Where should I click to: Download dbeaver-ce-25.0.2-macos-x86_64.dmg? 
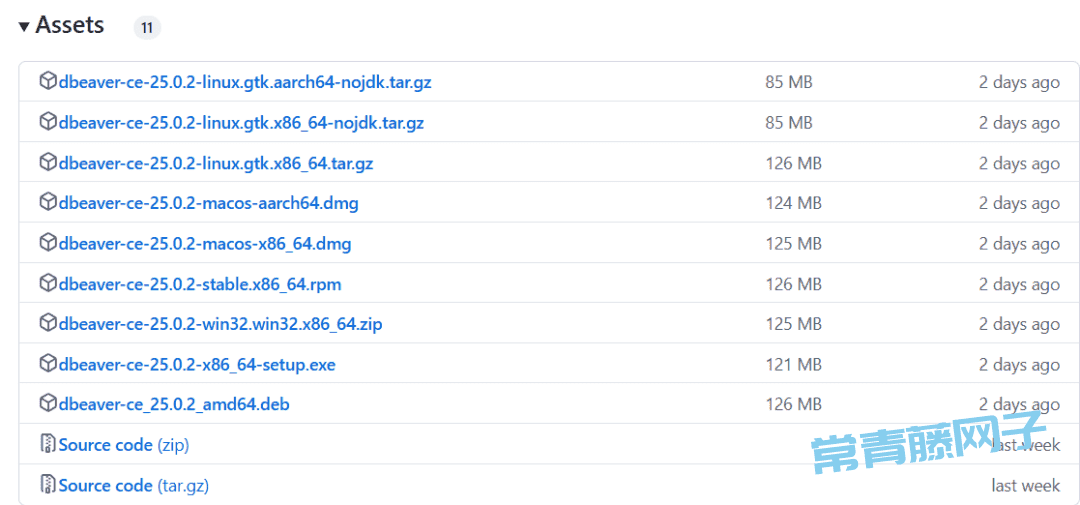[205, 244]
